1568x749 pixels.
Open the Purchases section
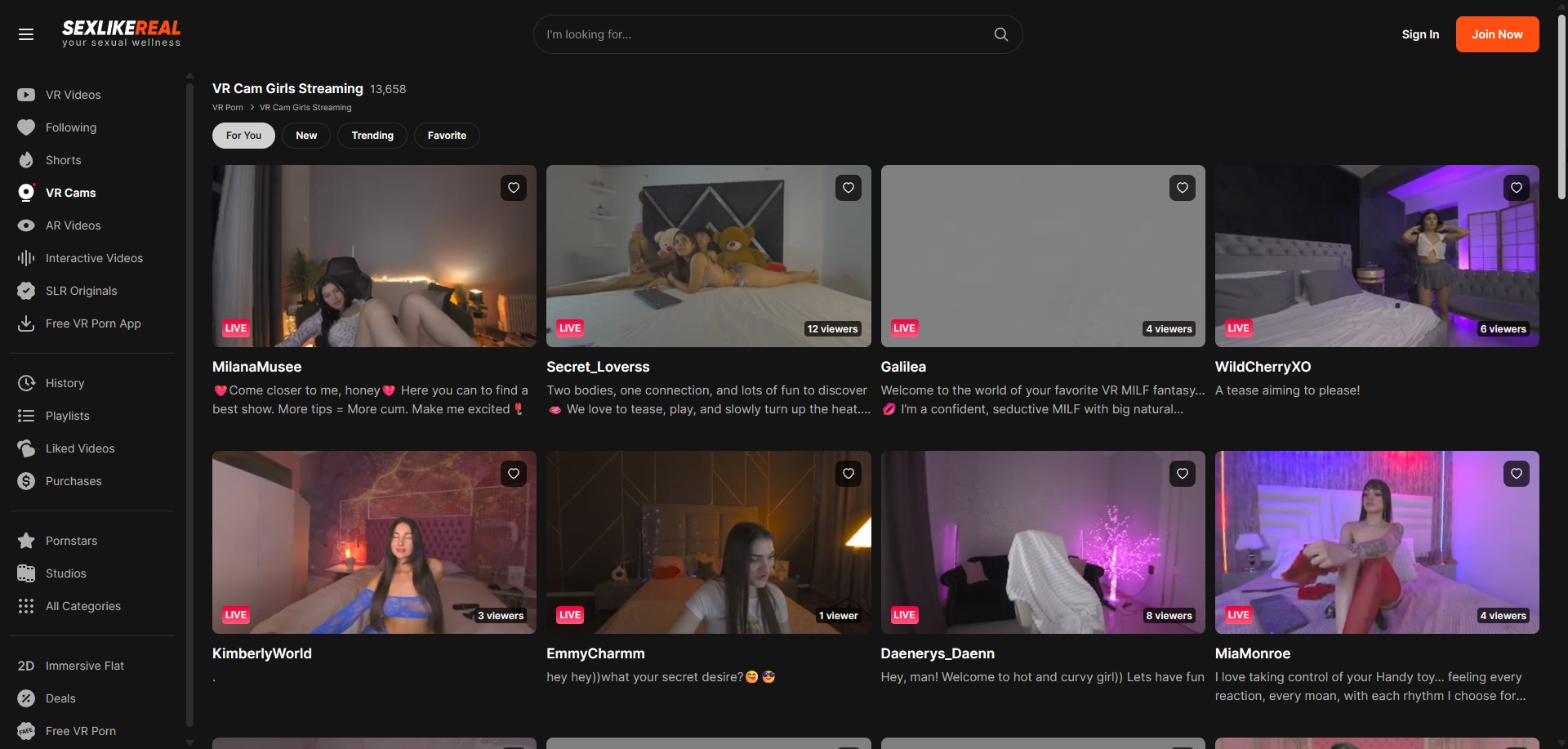pyautogui.click(x=73, y=481)
